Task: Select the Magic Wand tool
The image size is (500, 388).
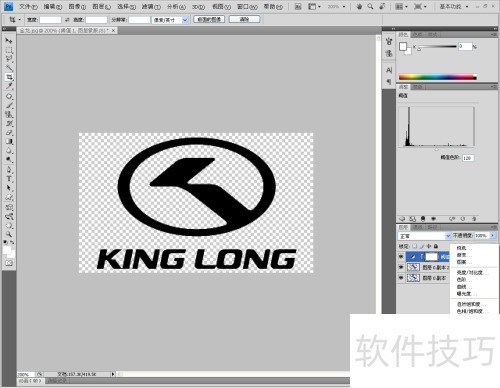Action: click(9, 68)
